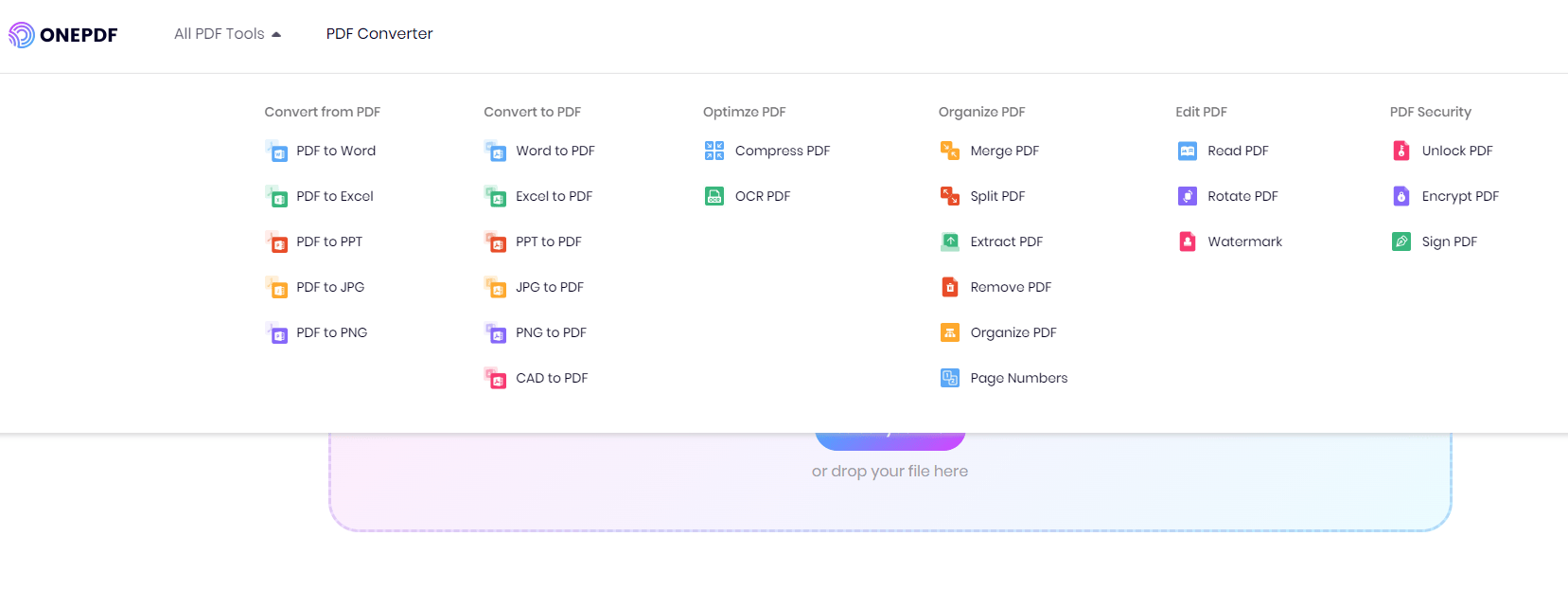The image size is (1568, 590).
Task: Open the PDF Converter menu item
Action: [x=379, y=34]
